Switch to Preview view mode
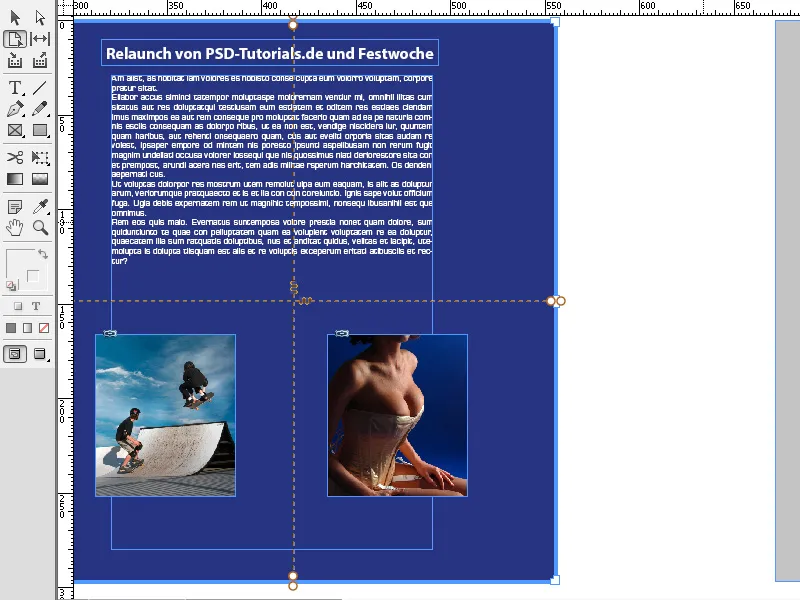This screenshot has width=800, height=600. (40, 354)
